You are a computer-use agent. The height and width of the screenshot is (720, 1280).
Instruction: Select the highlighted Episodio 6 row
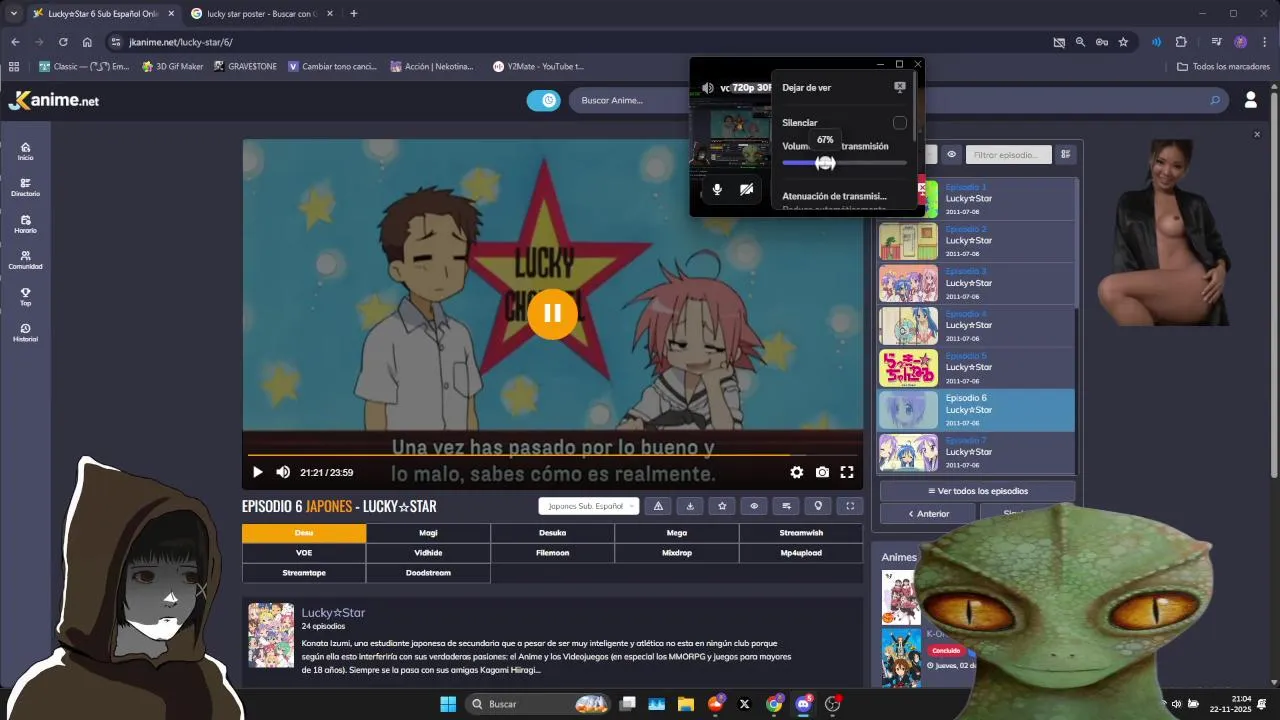[x=976, y=410]
